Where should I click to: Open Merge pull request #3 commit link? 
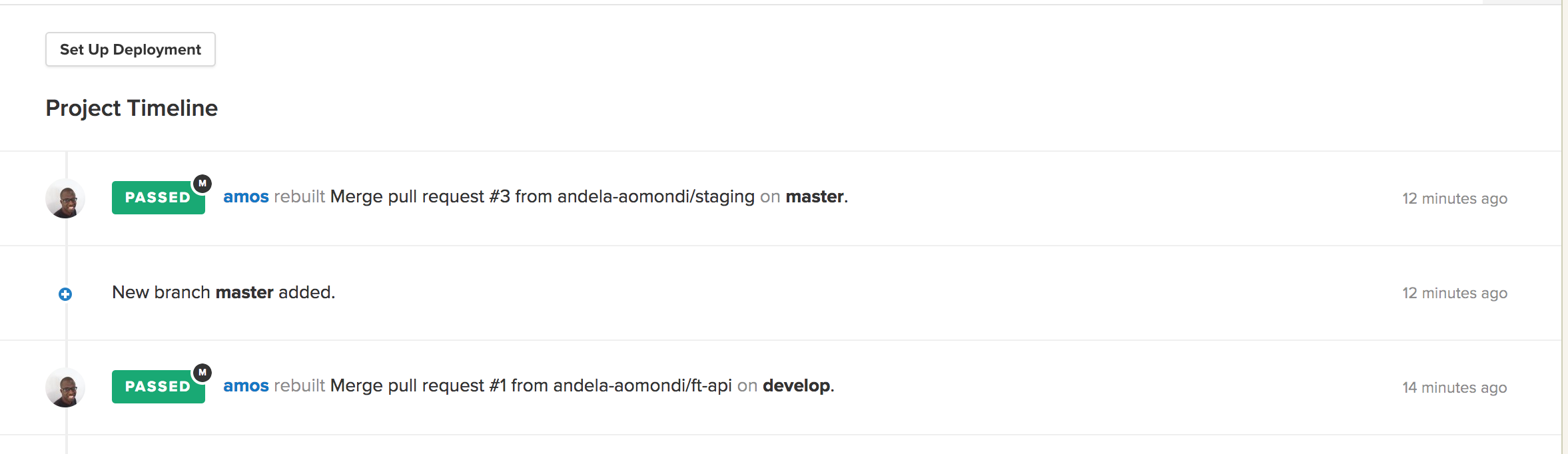click(x=542, y=197)
